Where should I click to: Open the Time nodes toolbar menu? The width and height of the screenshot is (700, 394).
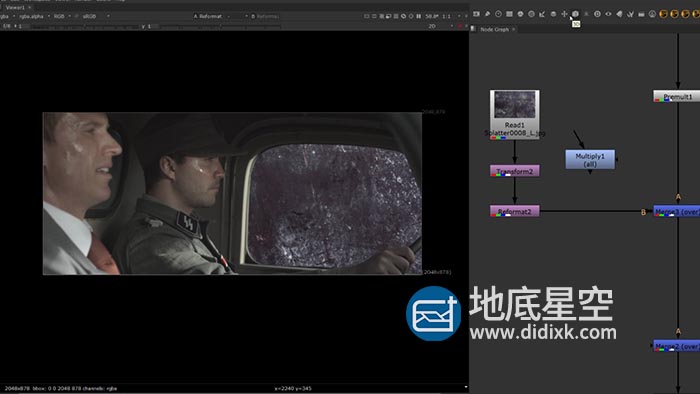pos(499,14)
